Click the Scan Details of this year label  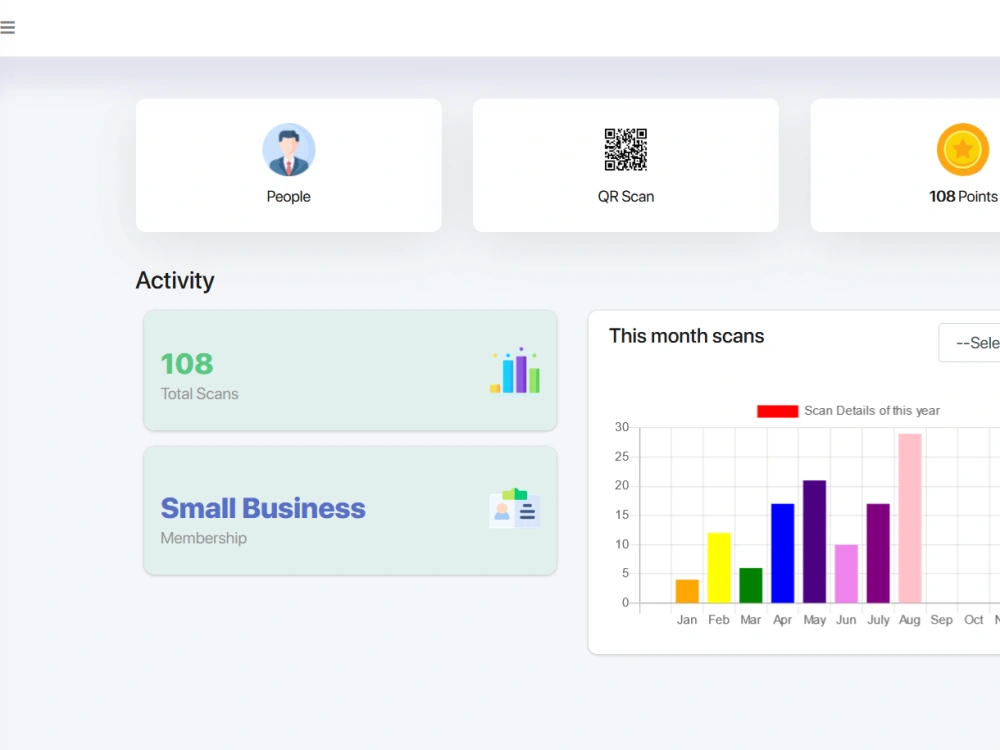tap(872, 410)
